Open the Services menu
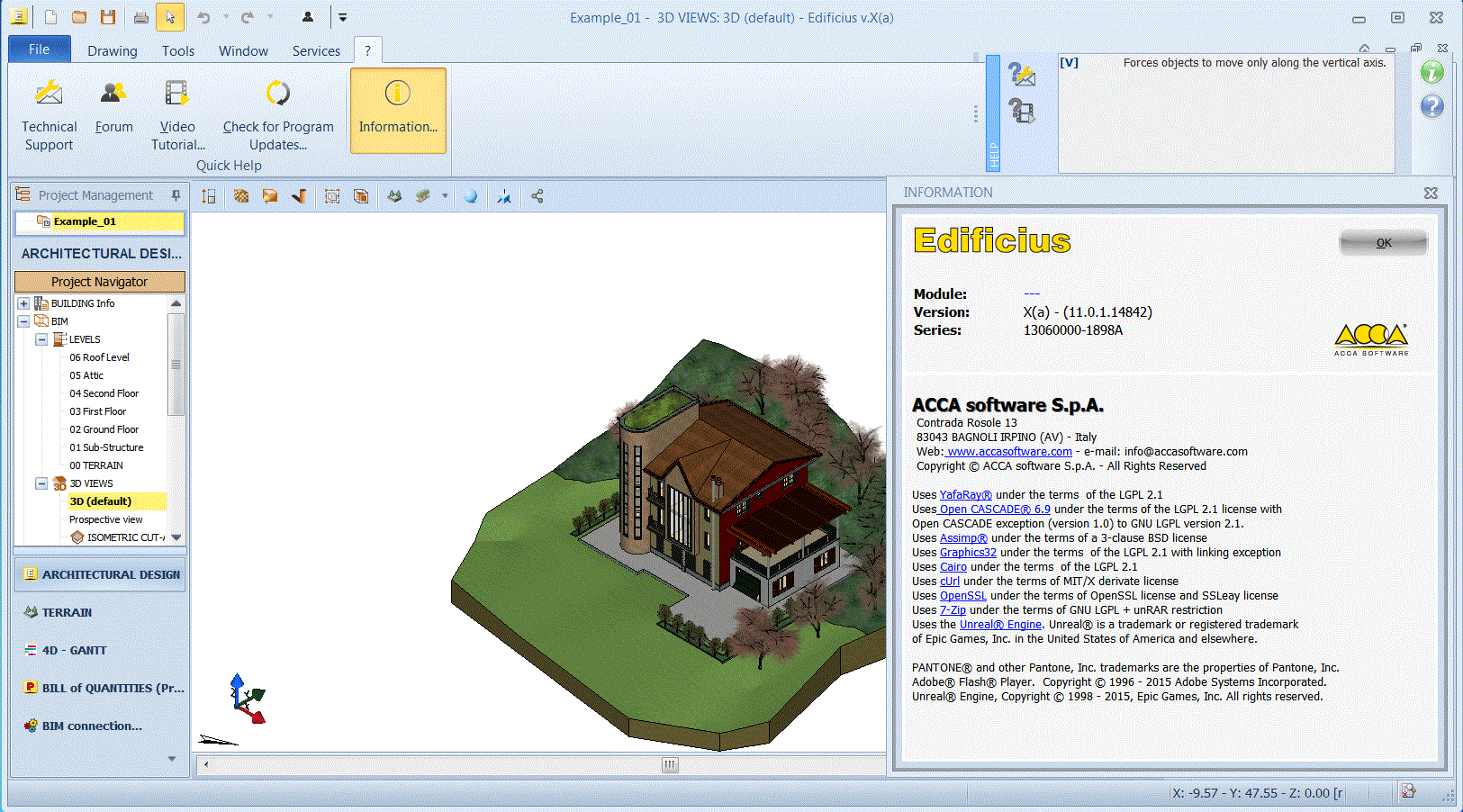 tap(315, 50)
